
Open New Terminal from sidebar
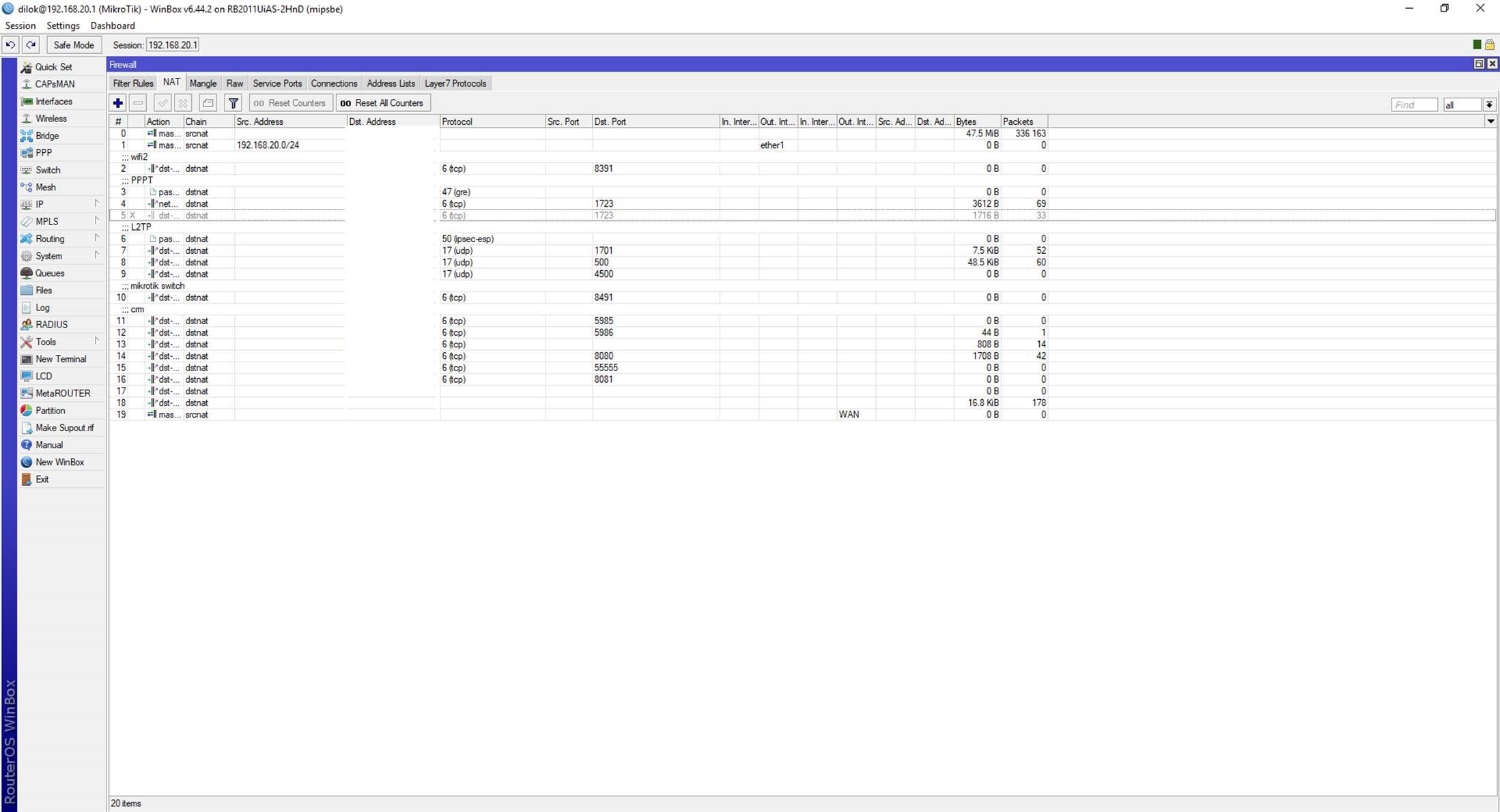click(x=61, y=359)
